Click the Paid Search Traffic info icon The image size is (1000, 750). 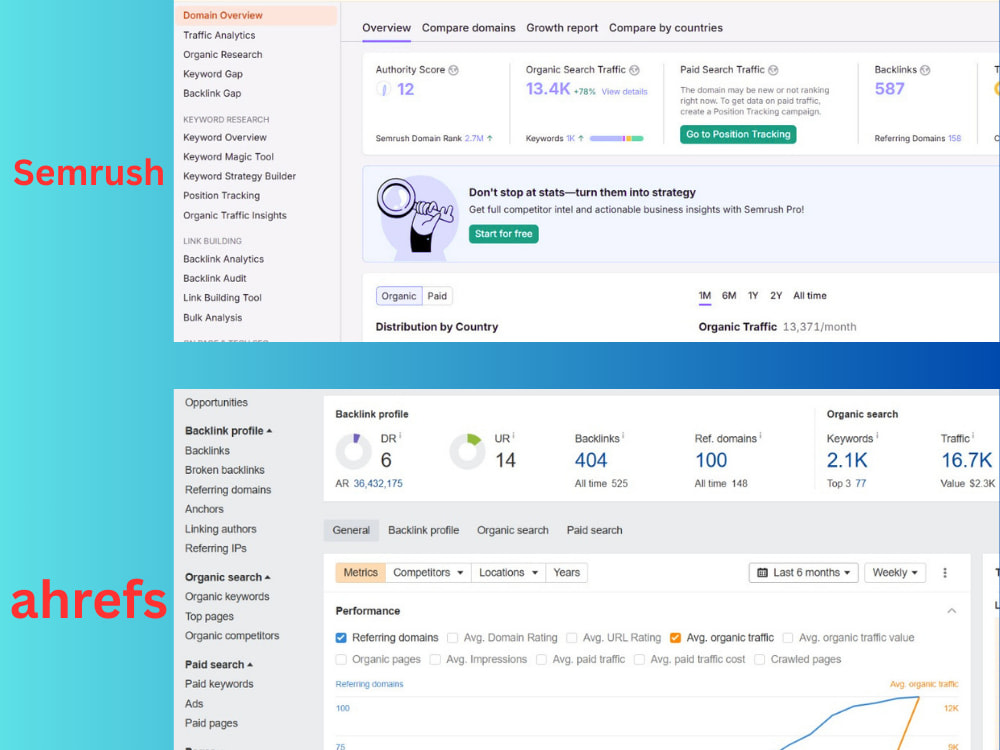point(773,70)
